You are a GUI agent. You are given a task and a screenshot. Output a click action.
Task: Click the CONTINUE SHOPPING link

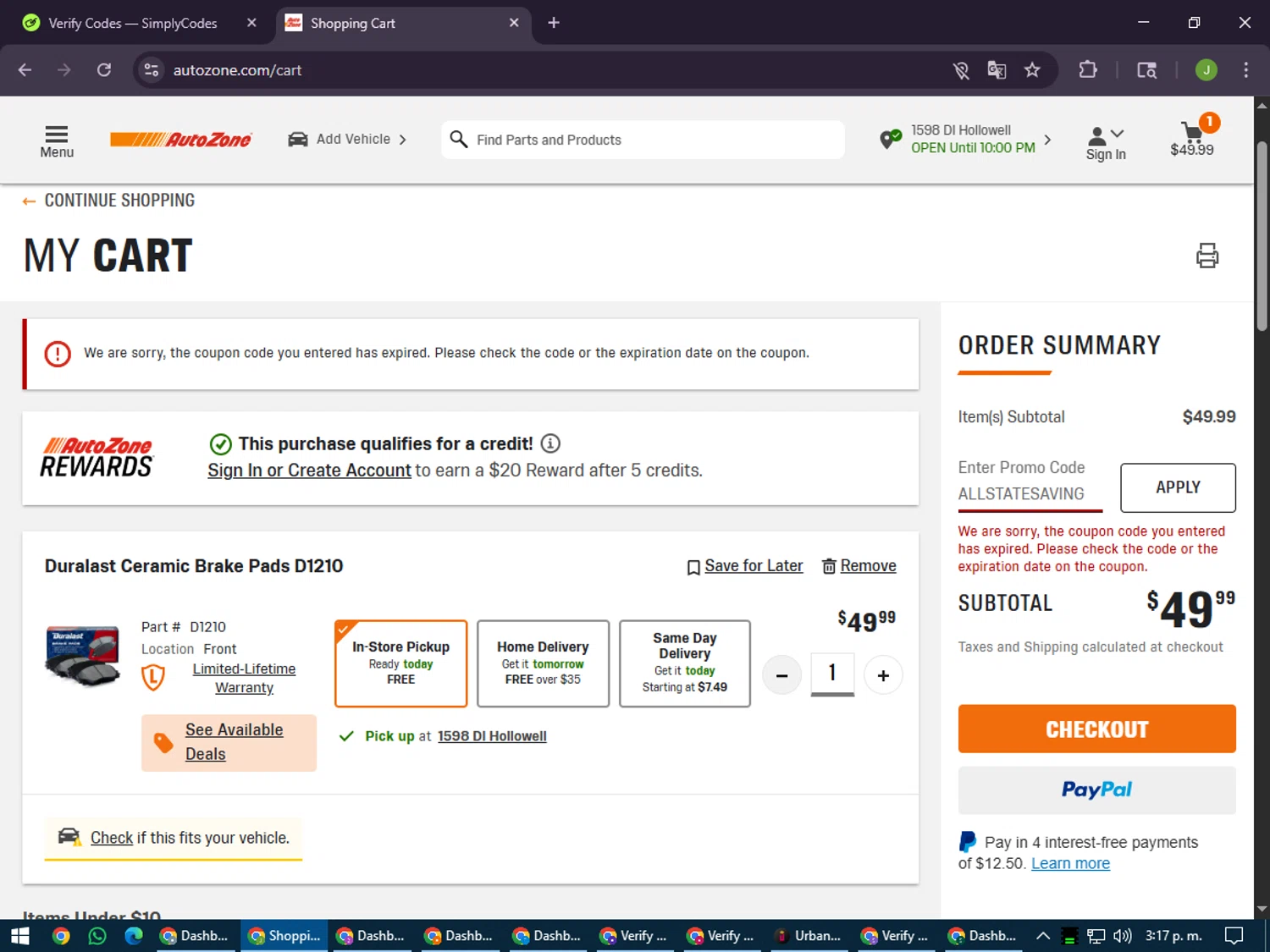(108, 201)
